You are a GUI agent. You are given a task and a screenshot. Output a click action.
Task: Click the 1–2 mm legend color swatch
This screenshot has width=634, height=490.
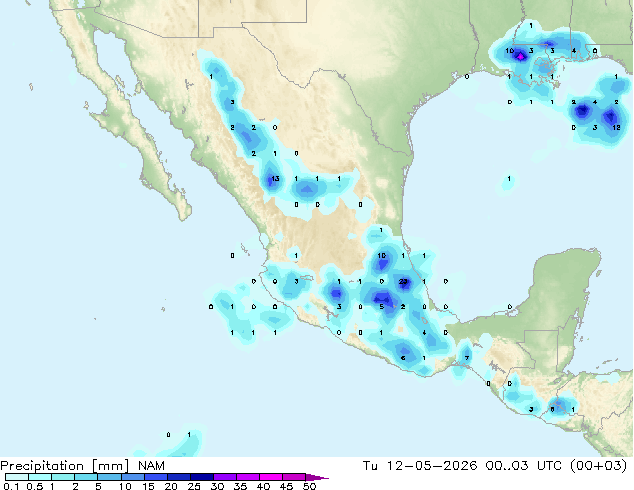(63, 477)
